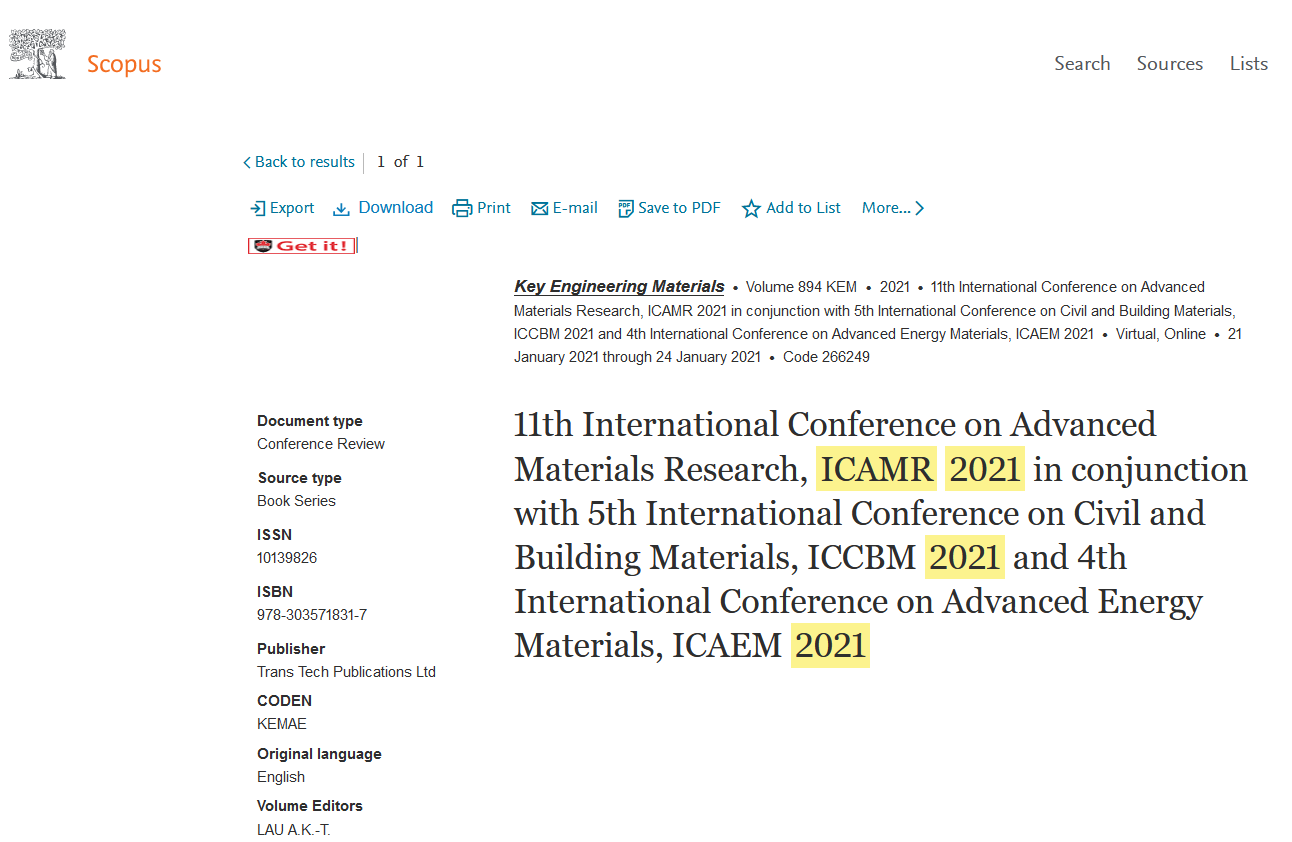Screen dimensions: 1292x842
Task: Open the Key Engineering Materials source link
Action: 619,287
